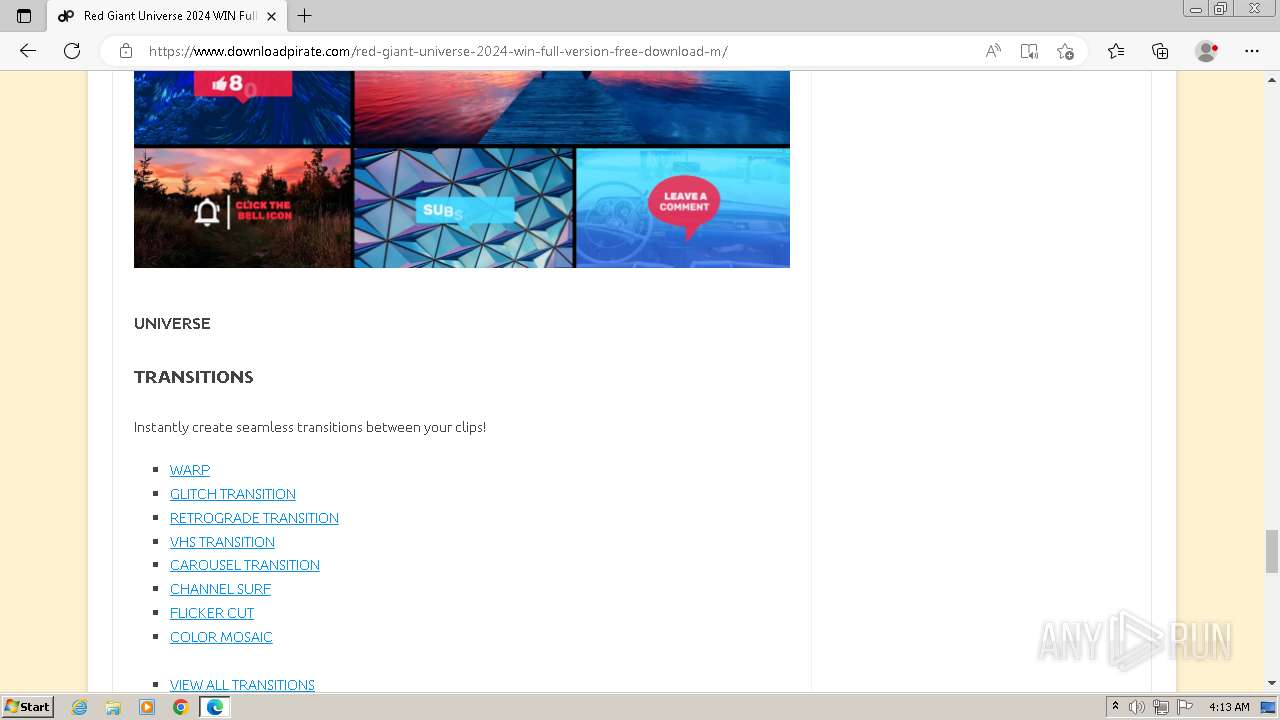Launch Google Chrome from taskbar
The image size is (1280, 720).
180,707
